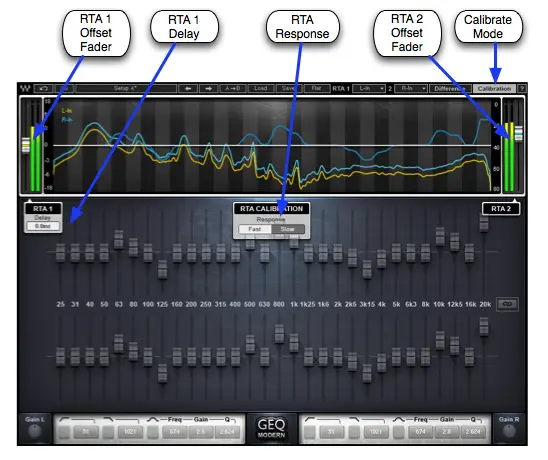Click the RTA 1 Delay value field
Viewport: 548px width, 460px height.
pos(43,226)
